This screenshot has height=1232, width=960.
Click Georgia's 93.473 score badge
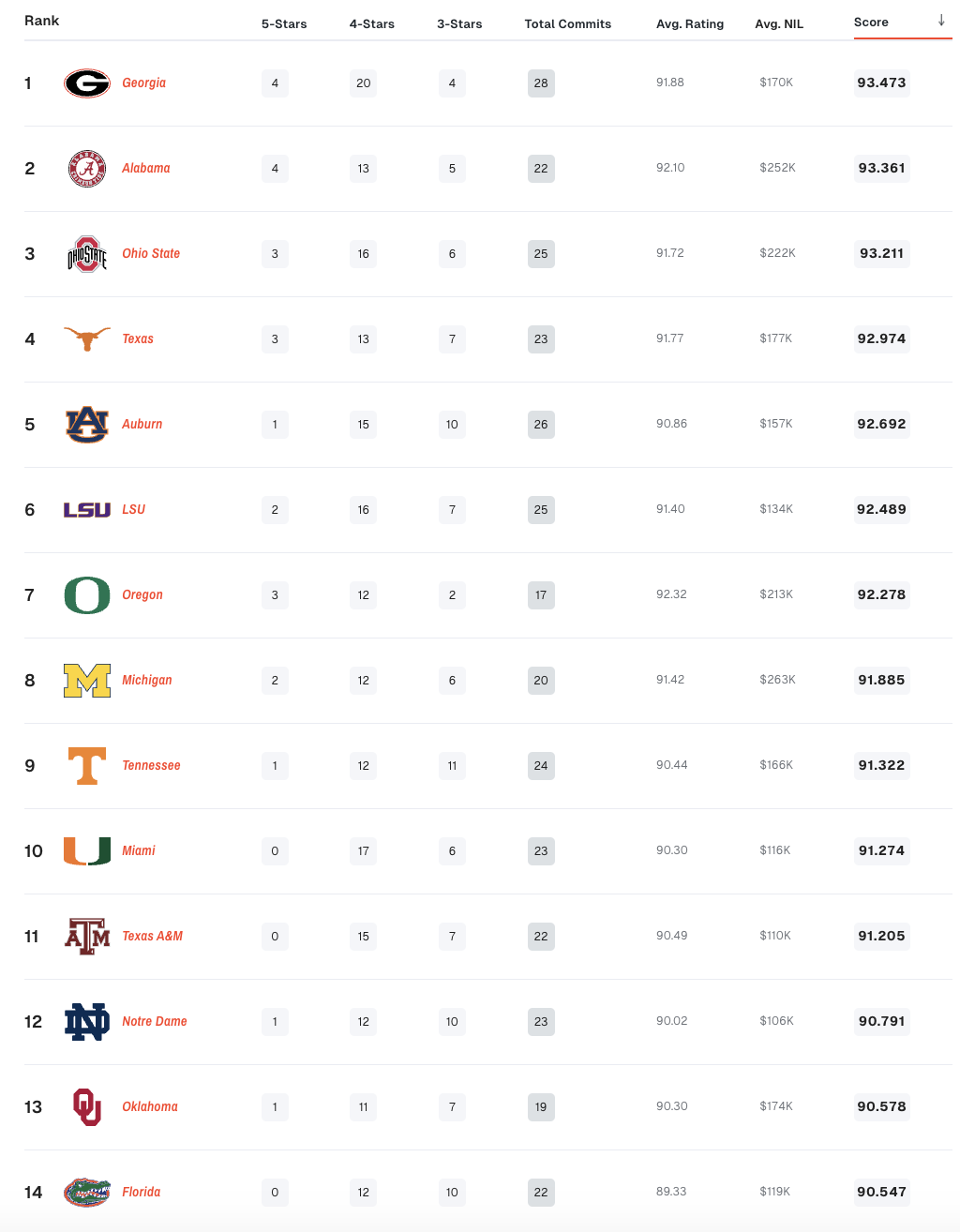click(881, 83)
